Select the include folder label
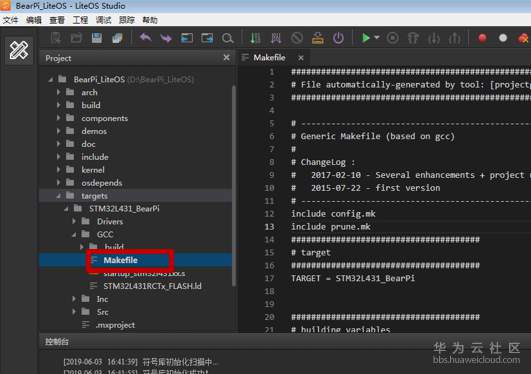Screen dimensions: 531x374 (x=95, y=157)
